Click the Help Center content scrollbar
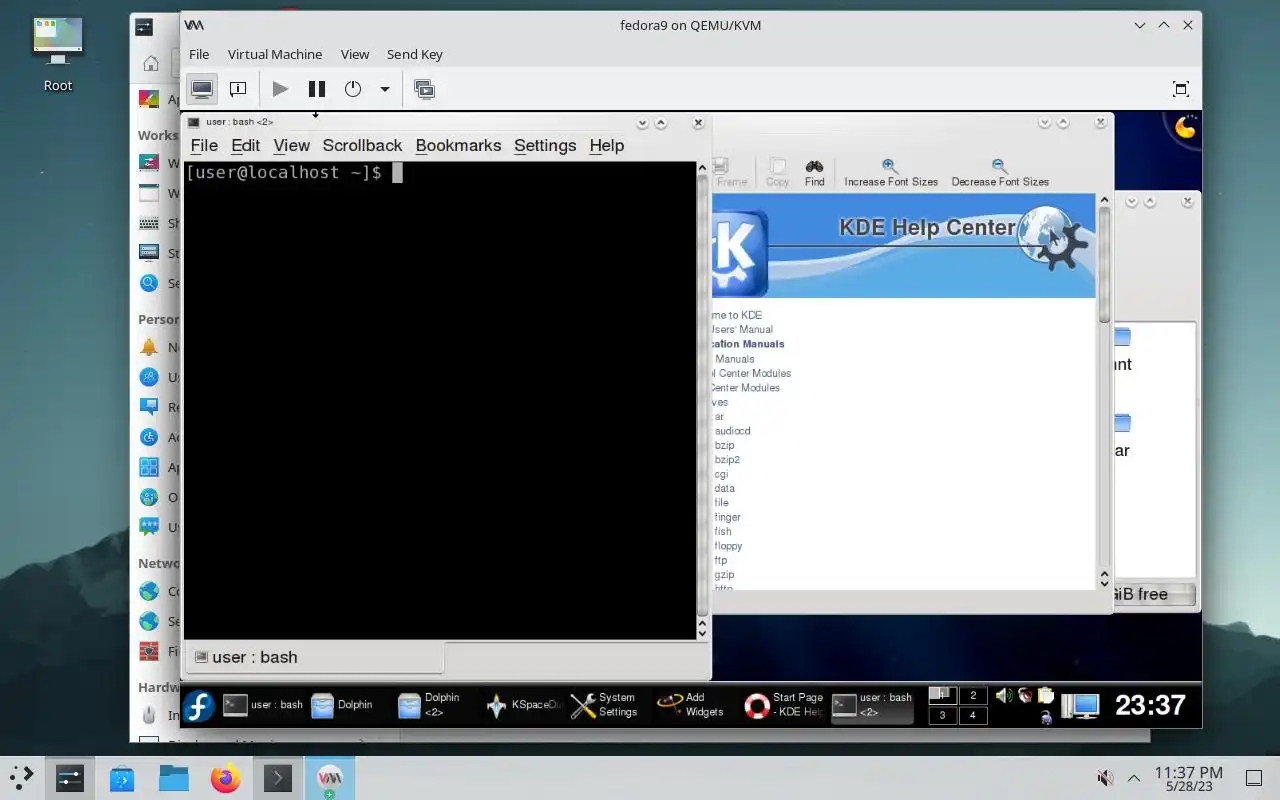This screenshot has height=800, width=1280. 1104,390
